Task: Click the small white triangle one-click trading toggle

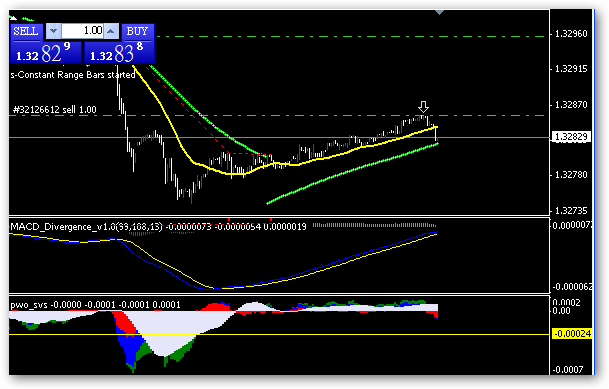Action: point(13,17)
